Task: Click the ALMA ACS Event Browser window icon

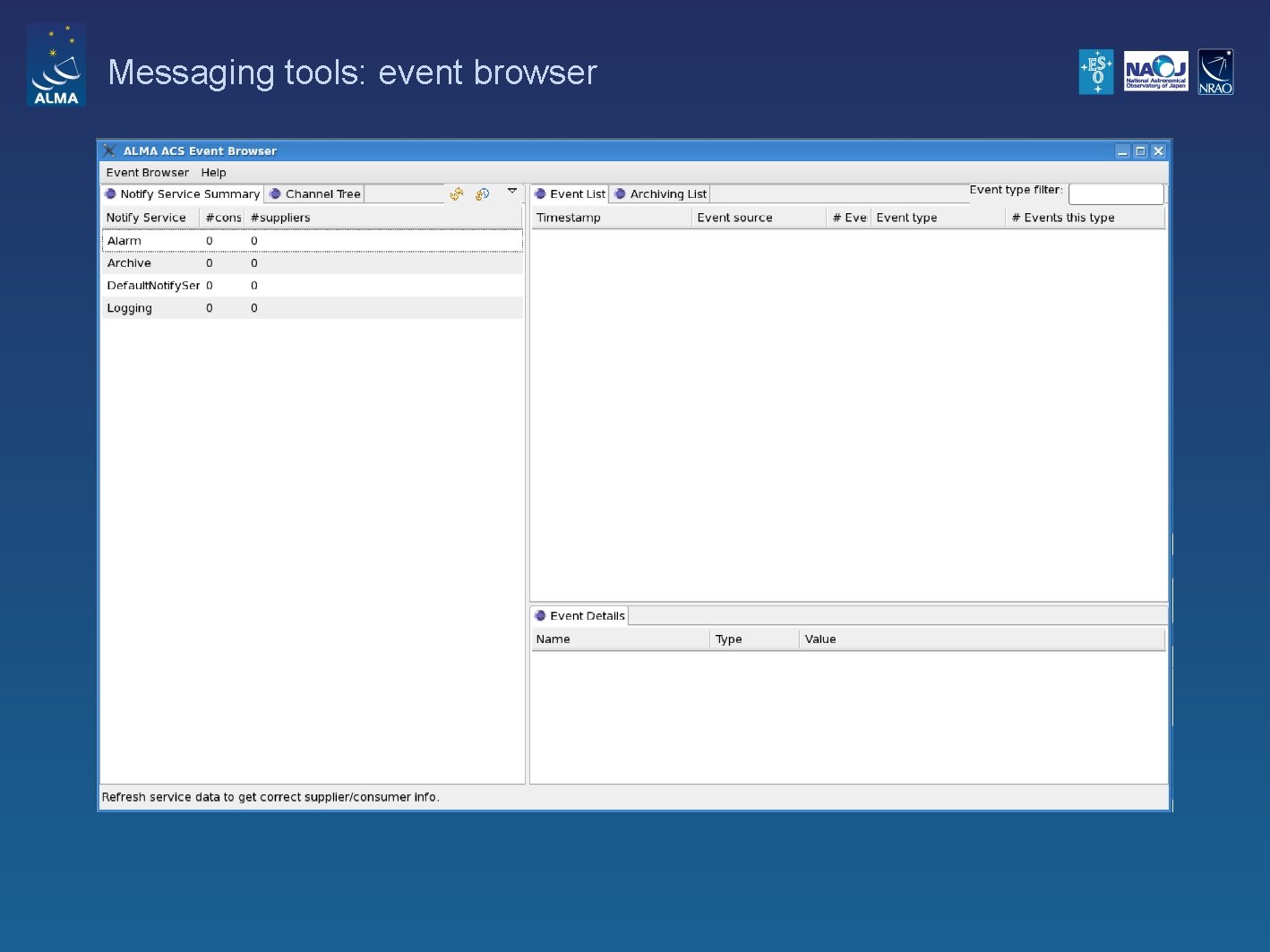Action: (109, 150)
